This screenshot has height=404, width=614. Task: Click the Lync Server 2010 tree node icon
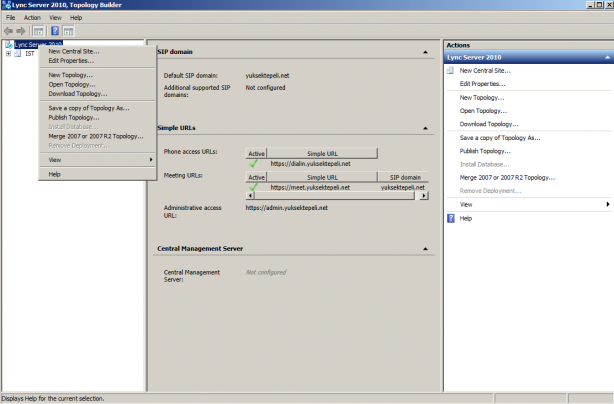point(9,45)
